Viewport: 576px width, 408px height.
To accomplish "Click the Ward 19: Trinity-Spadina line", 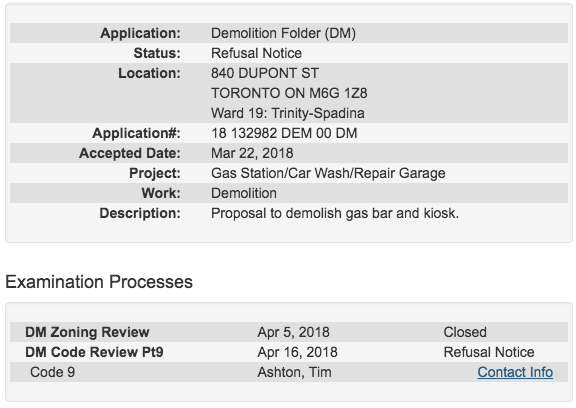I will (x=288, y=113).
